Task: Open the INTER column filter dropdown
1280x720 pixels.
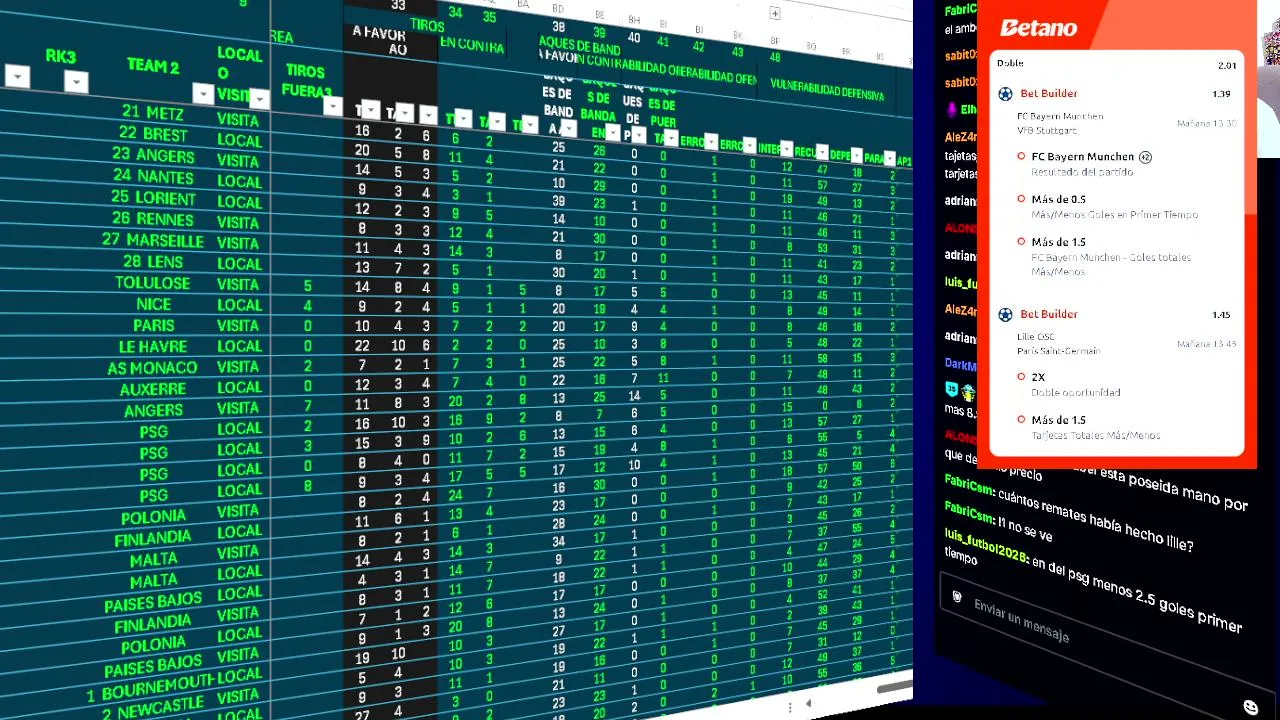Action: pyautogui.click(x=787, y=149)
